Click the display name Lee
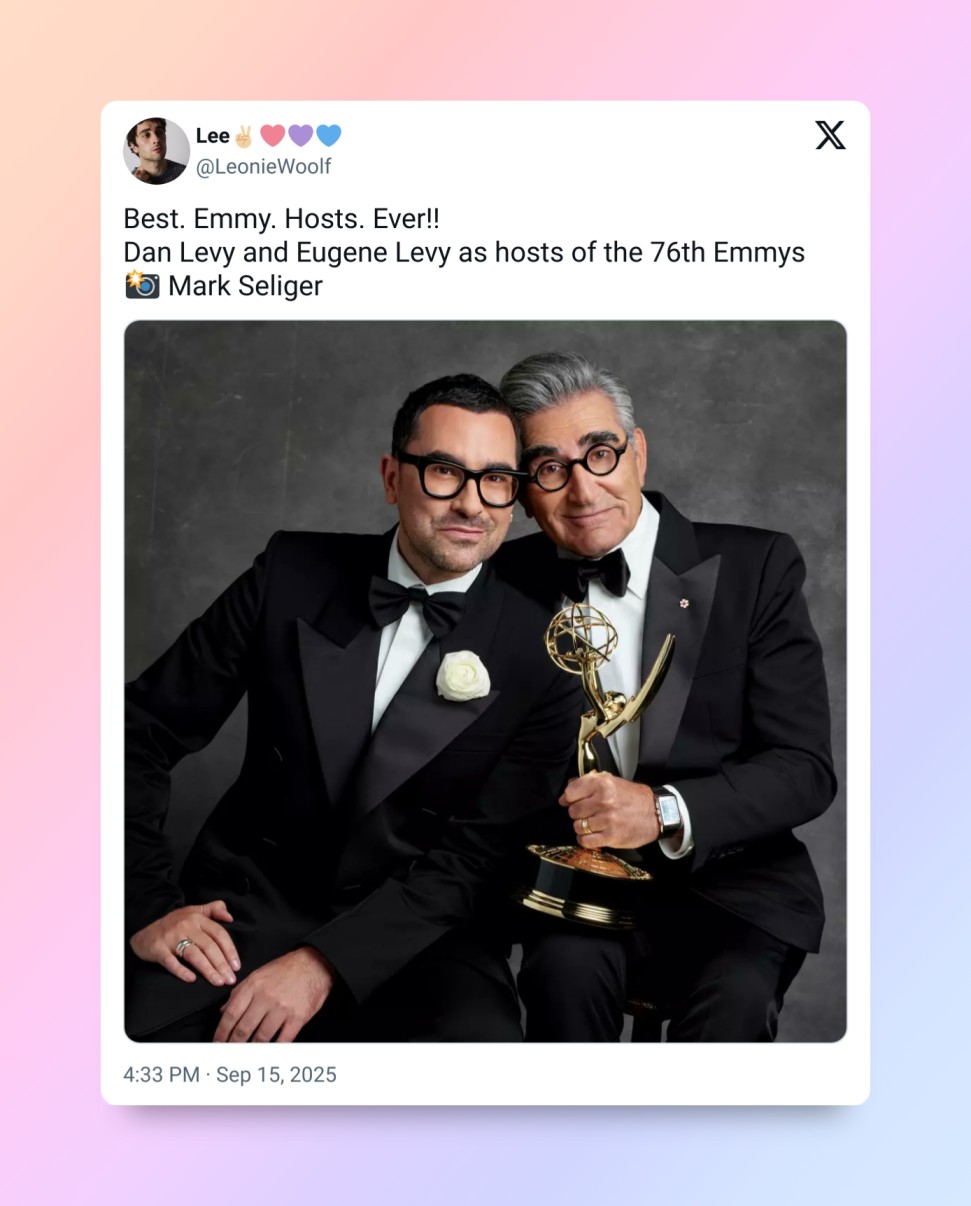Image resolution: width=971 pixels, height=1206 pixels. pos(213,136)
